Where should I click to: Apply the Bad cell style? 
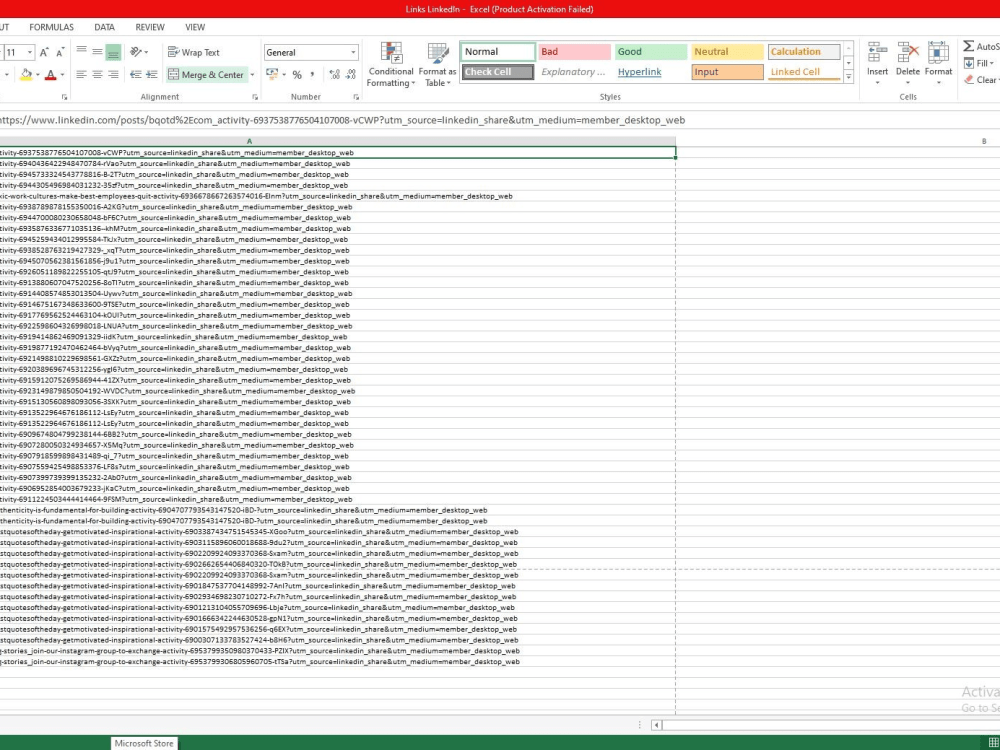coord(574,52)
